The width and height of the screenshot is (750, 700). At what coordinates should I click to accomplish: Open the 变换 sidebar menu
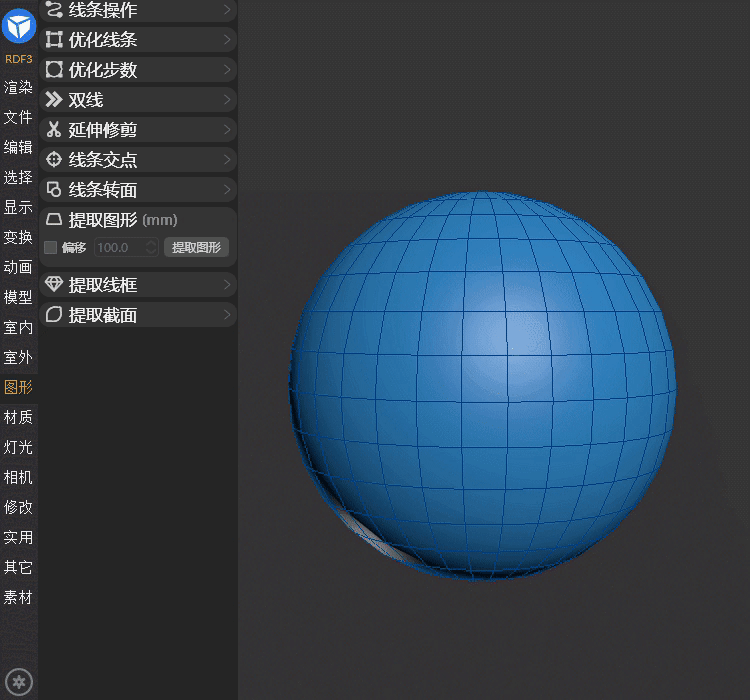click(x=18, y=237)
